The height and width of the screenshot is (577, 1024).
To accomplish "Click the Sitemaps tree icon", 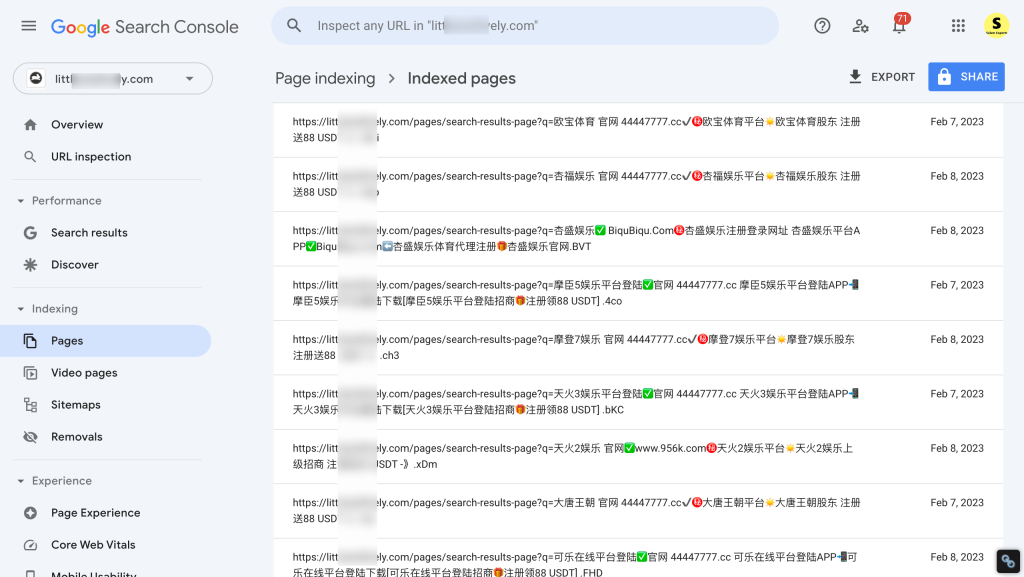I will click(30, 405).
